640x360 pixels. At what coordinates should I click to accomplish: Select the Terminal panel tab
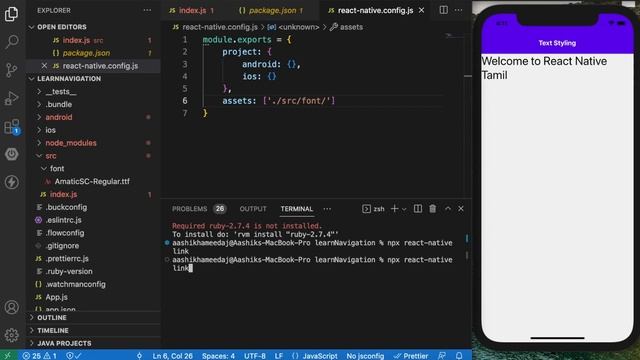pyautogui.click(x=297, y=209)
